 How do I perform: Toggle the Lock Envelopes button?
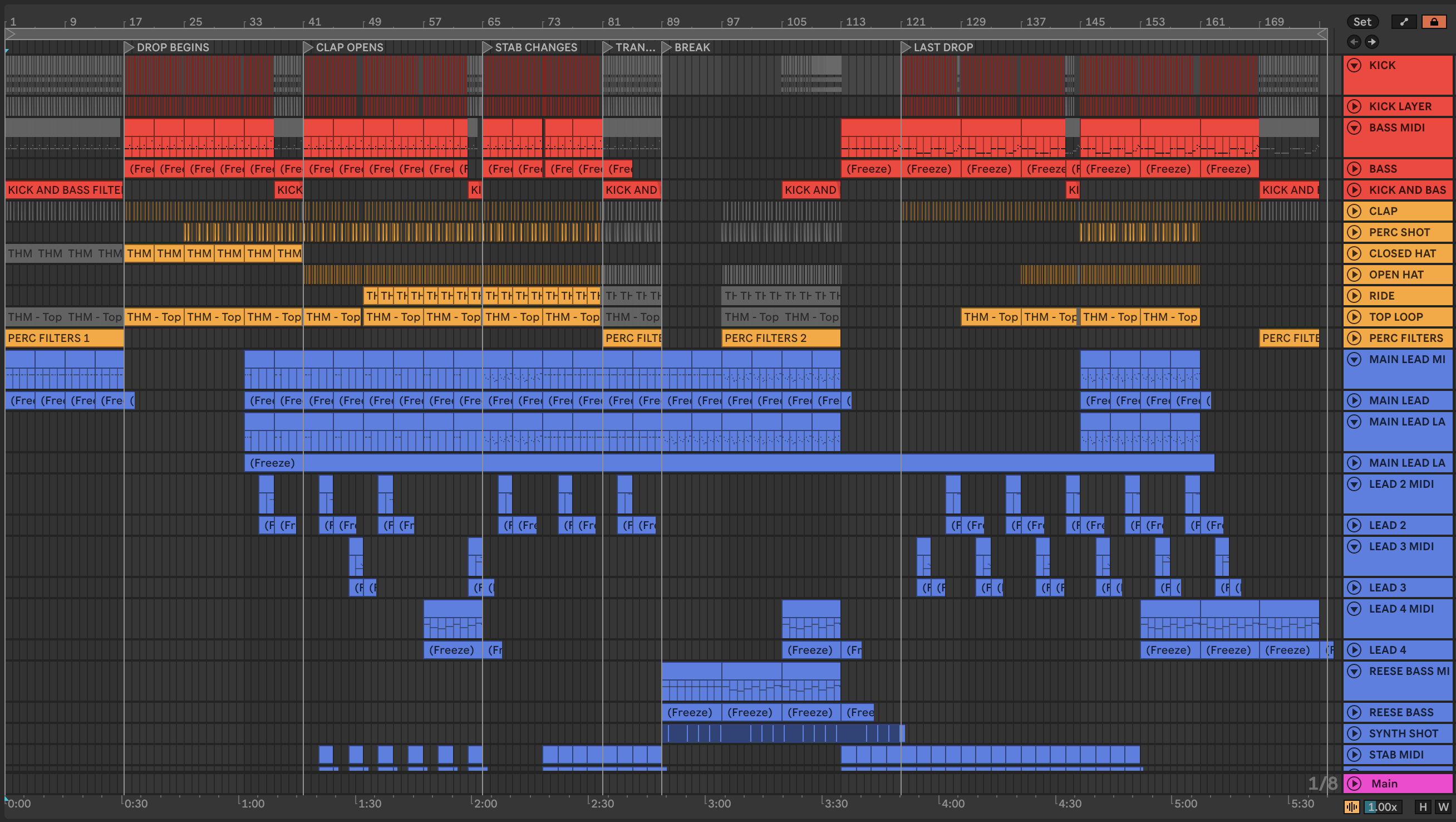click(x=1434, y=22)
